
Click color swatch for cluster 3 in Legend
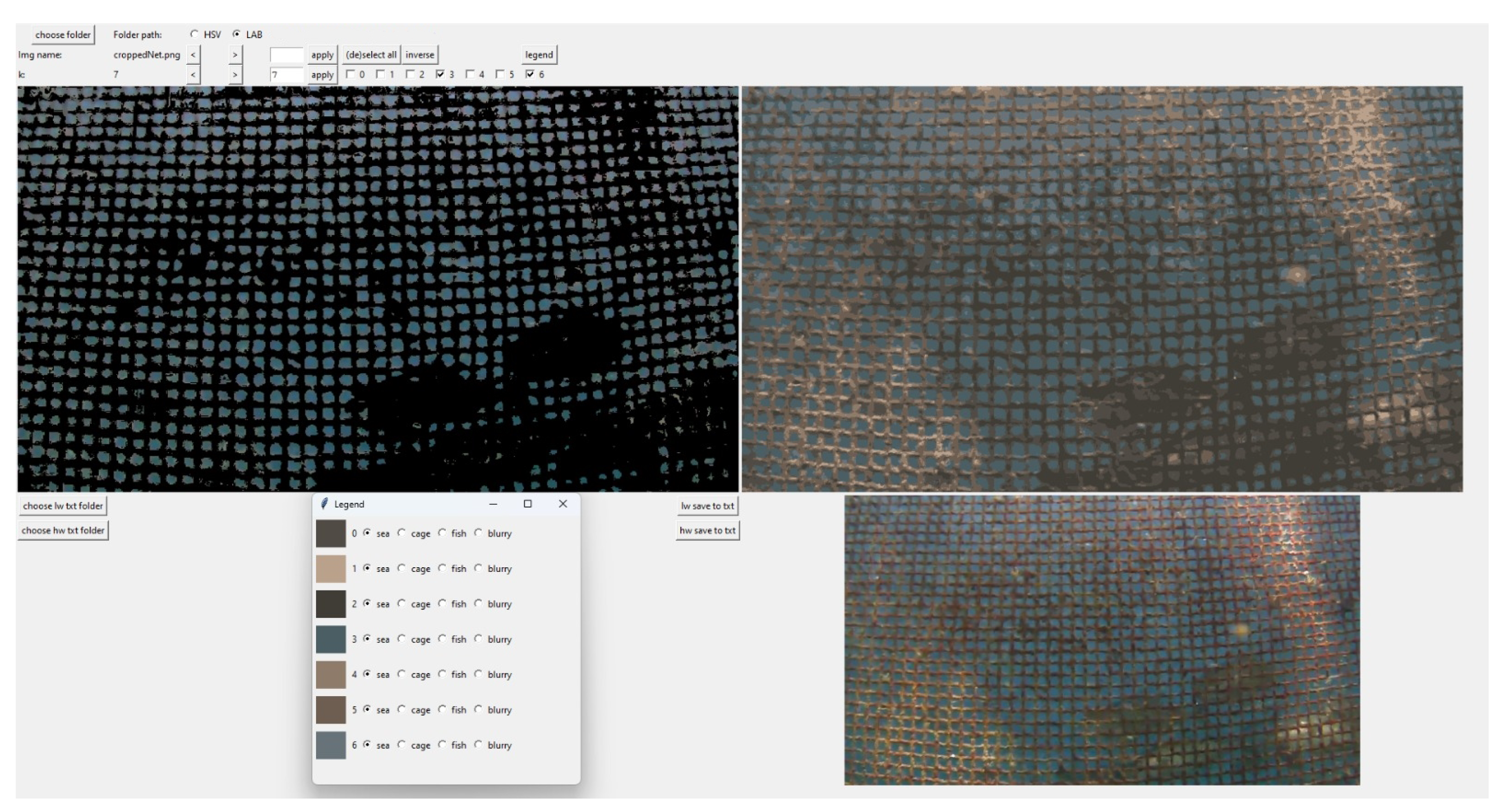[331, 639]
